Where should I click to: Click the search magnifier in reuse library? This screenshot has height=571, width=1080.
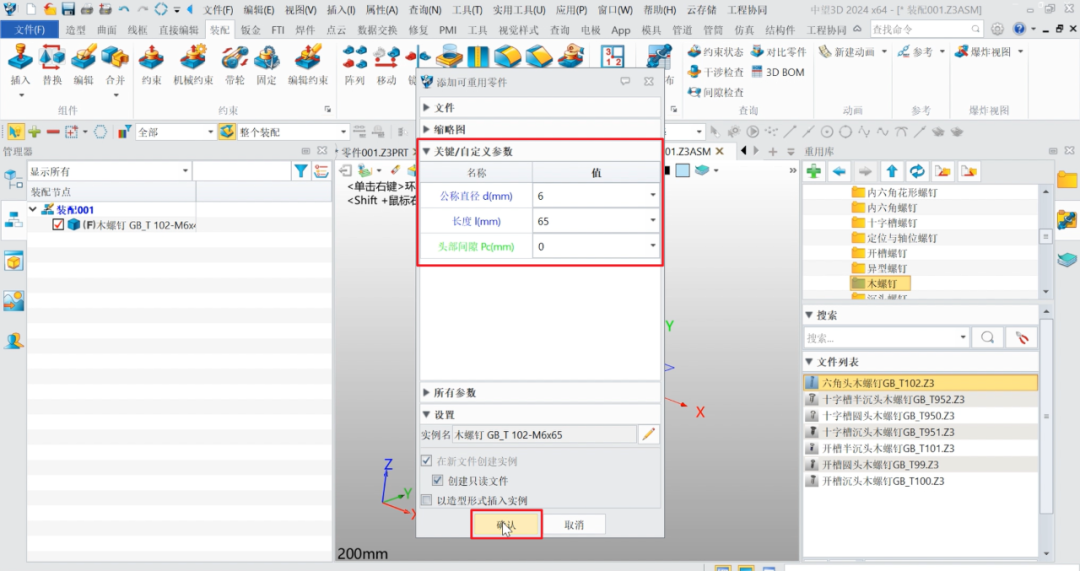click(987, 338)
